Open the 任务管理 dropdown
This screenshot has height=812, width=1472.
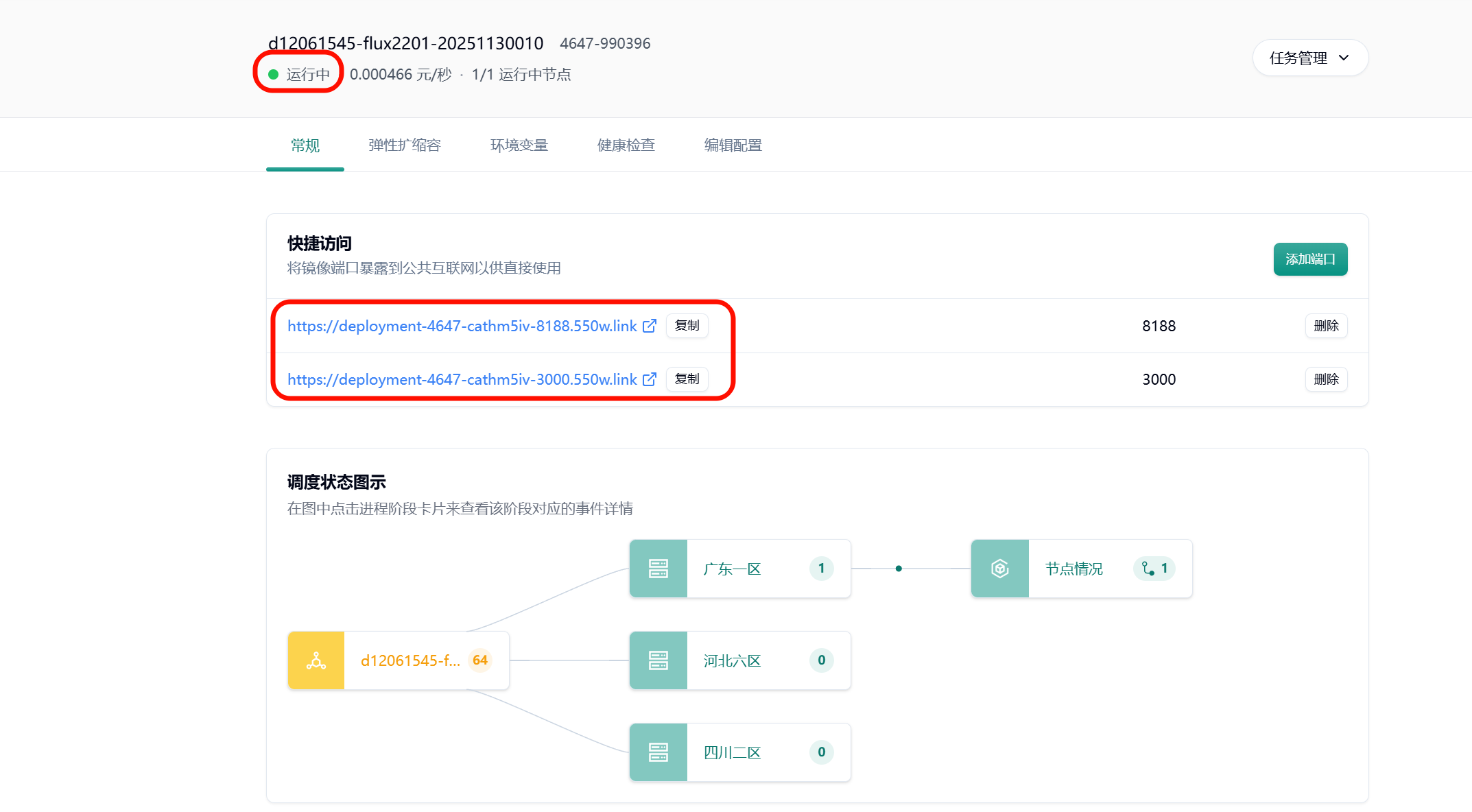(1309, 58)
